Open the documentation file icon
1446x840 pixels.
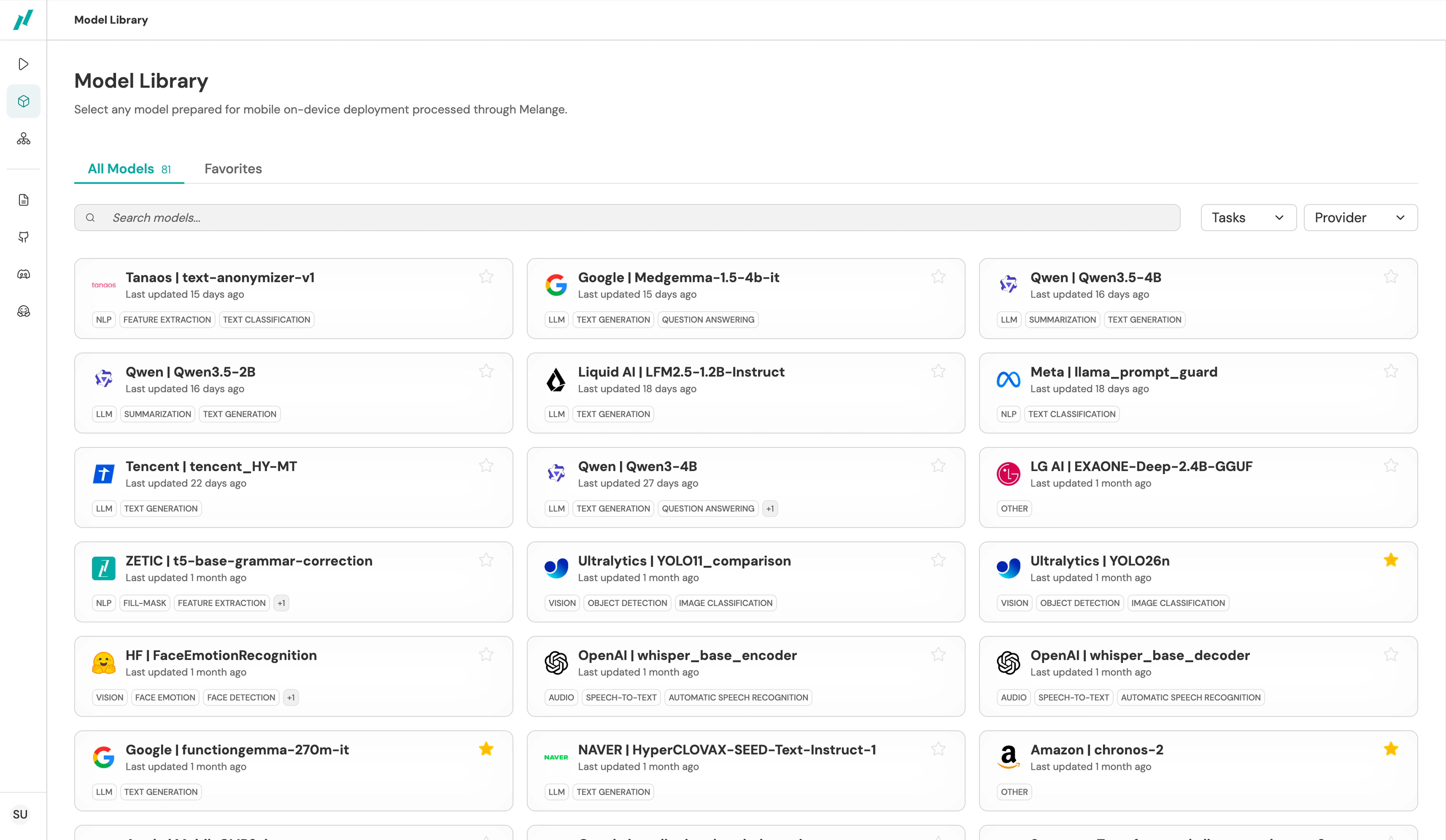tap(23, 200)
